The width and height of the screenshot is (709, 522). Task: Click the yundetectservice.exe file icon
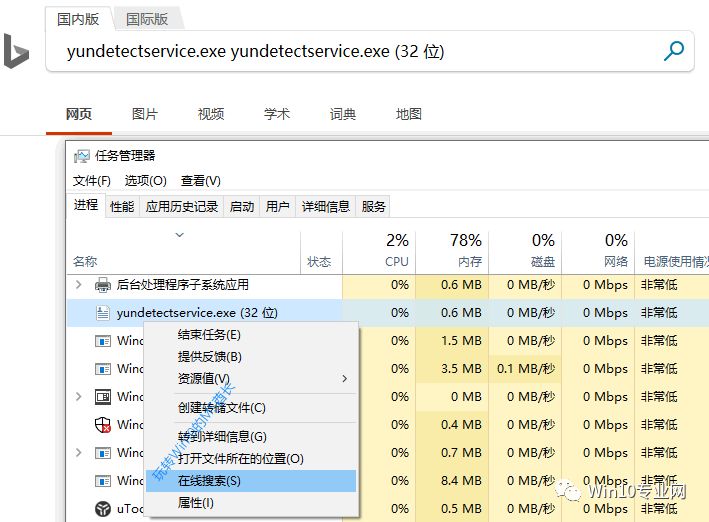click(103, 313)
